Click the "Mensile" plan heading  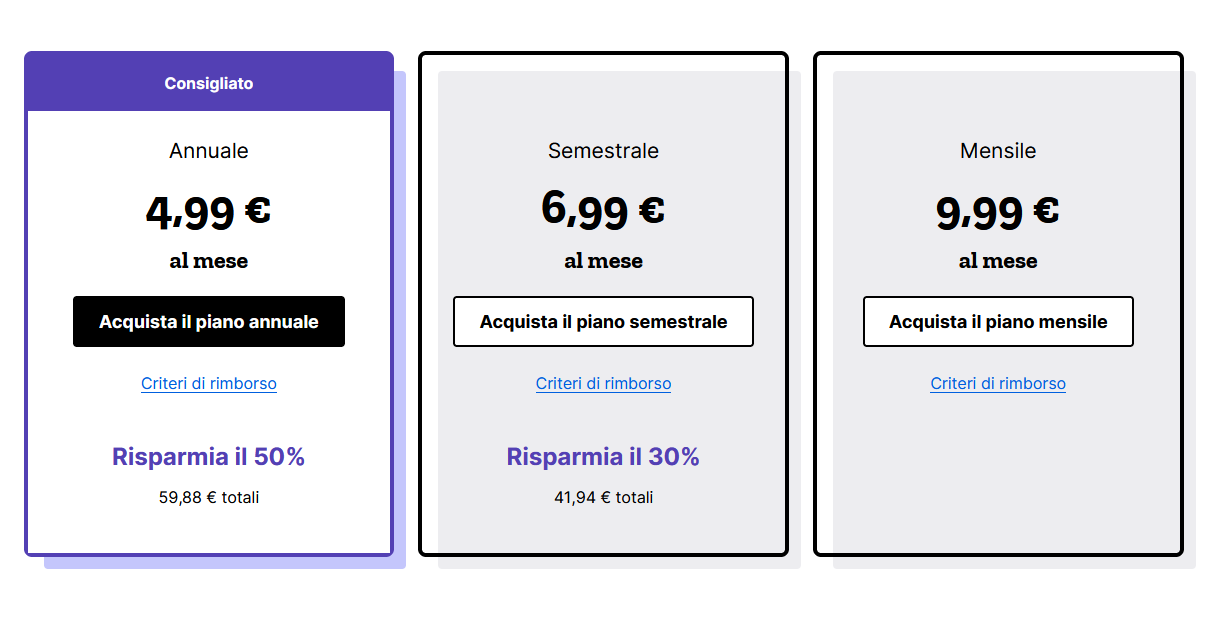coord(998,151)
